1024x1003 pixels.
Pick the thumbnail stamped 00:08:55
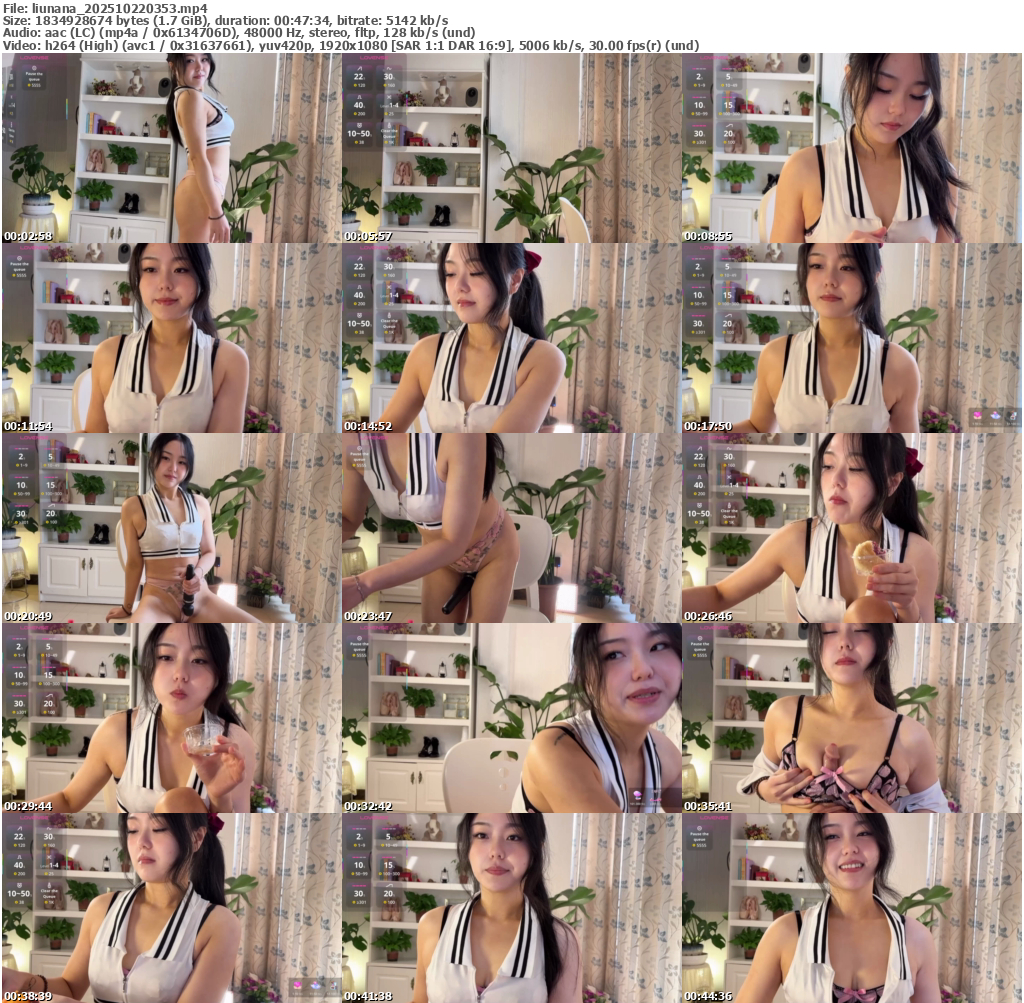tap(852, 148)
